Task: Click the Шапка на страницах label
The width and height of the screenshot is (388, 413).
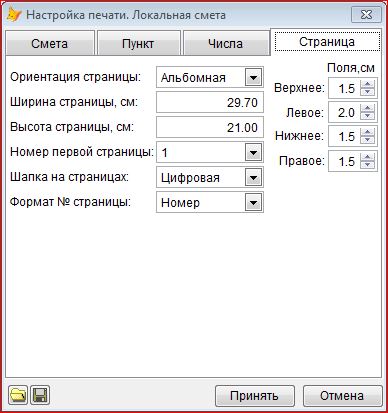Action: click(69, 177)
